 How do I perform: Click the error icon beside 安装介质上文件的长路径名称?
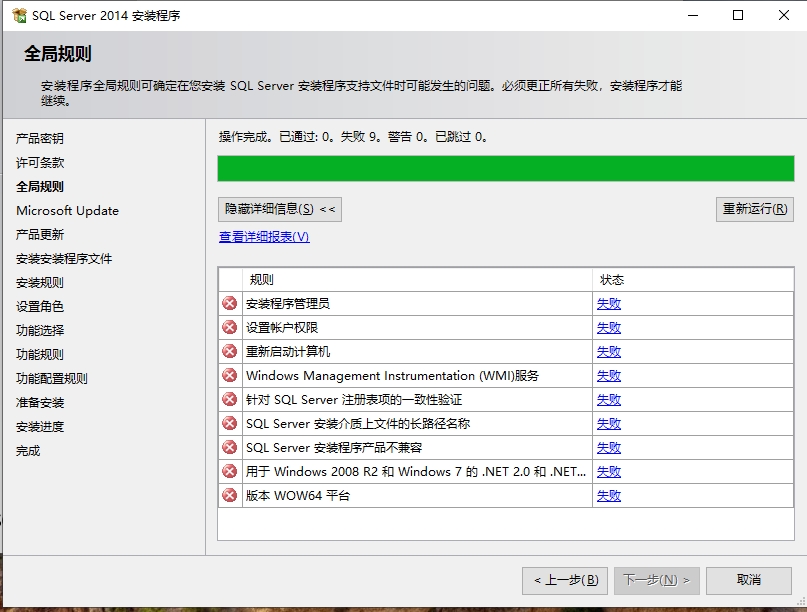(x=230, y=423)
